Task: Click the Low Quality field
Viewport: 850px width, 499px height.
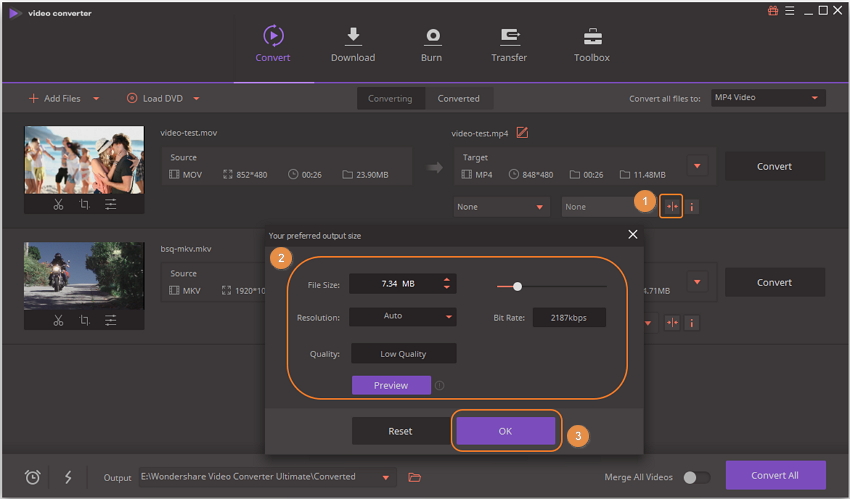Action: coord(403,354)
